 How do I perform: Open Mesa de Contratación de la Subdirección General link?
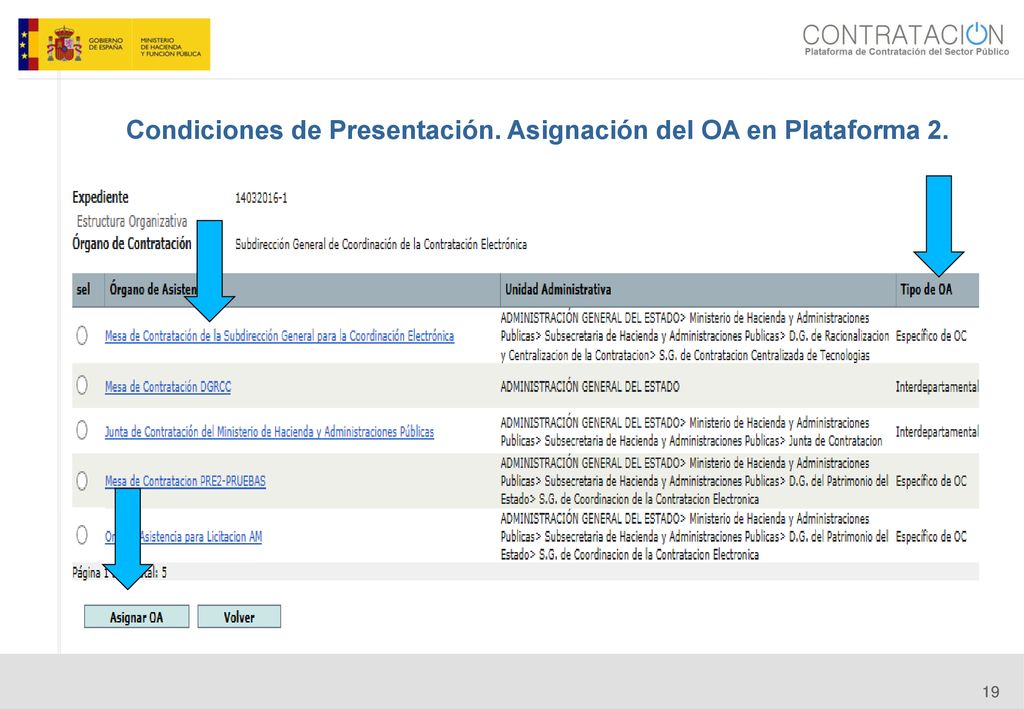pos(280,336)
